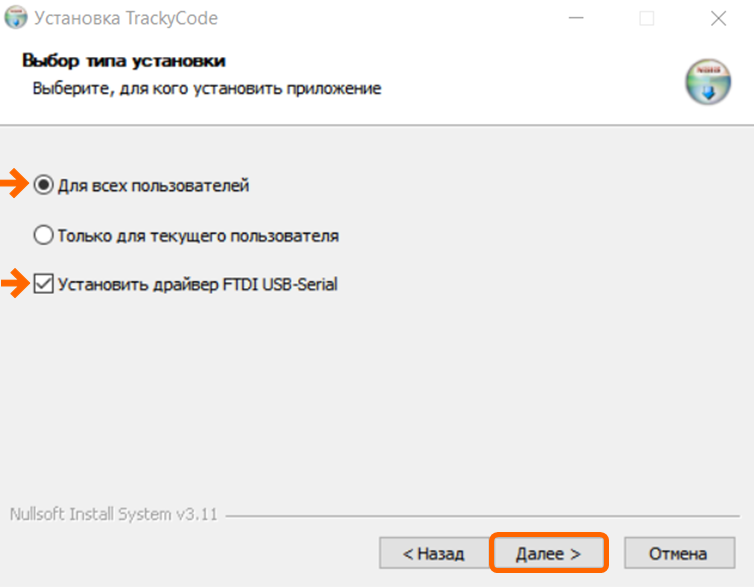
Task: Click orange arrow beside the FTDI driver checkbox
Action: tap(14, 285)
